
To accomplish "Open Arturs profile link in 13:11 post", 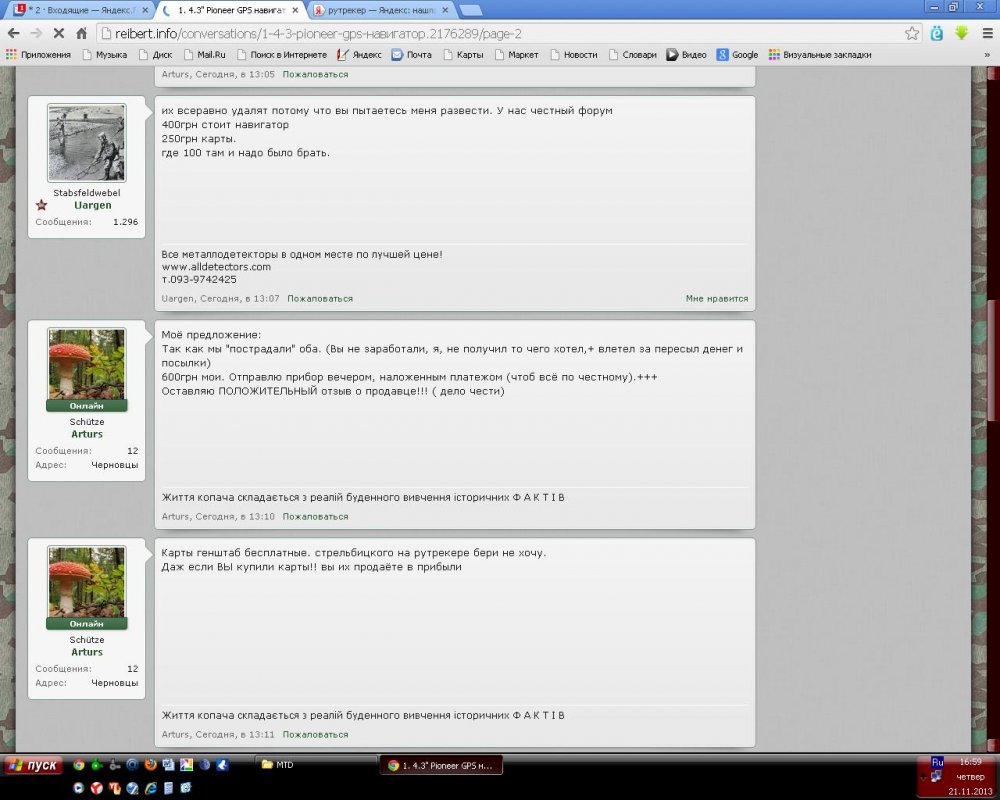I will pyautogui.click(x=87, y=653).
